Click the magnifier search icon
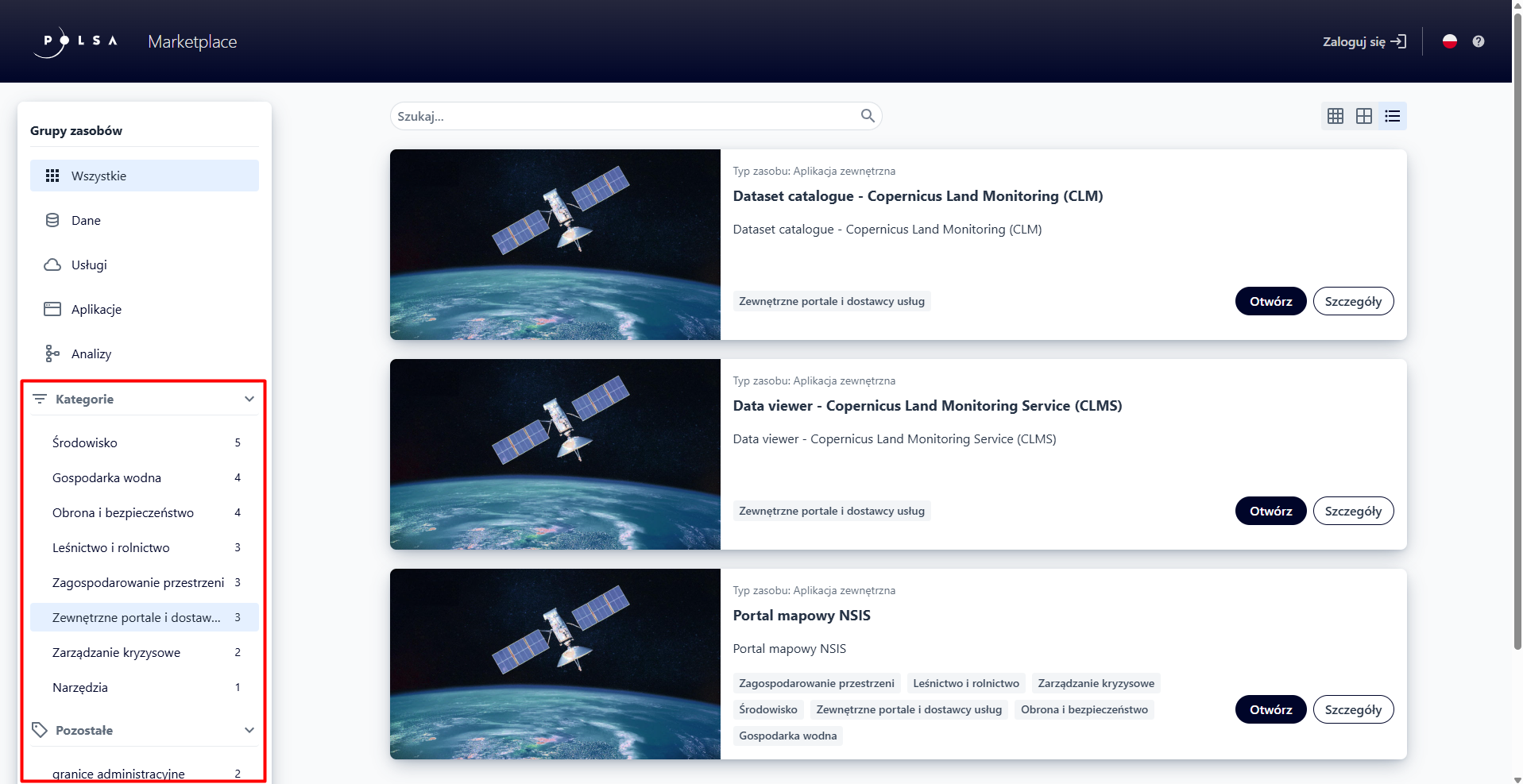Screen dimensions: 1523x784 click(x=868, y=116)
